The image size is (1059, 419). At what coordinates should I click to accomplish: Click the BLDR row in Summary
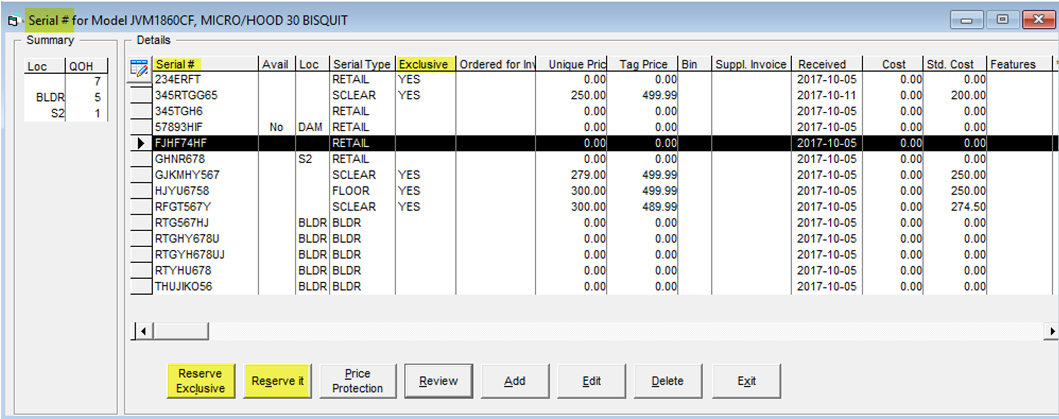coord(66,98)
